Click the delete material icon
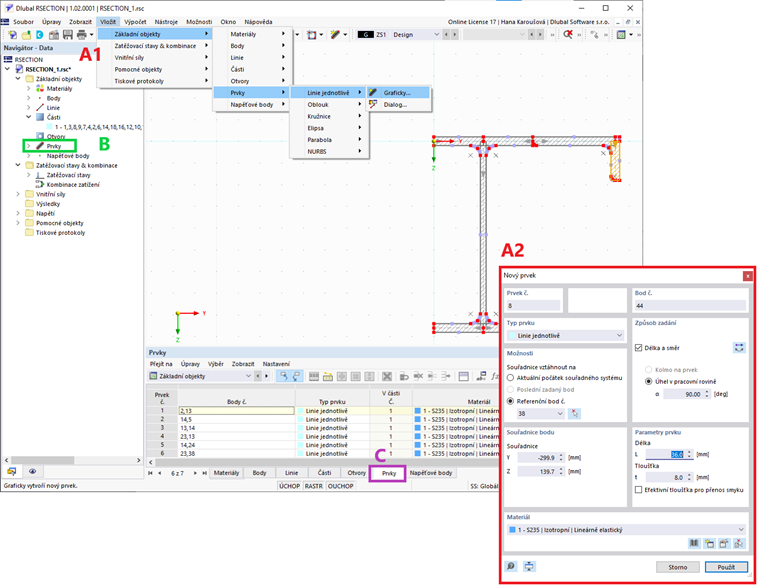This screenshot has width=760, height=587. (739, 543)
